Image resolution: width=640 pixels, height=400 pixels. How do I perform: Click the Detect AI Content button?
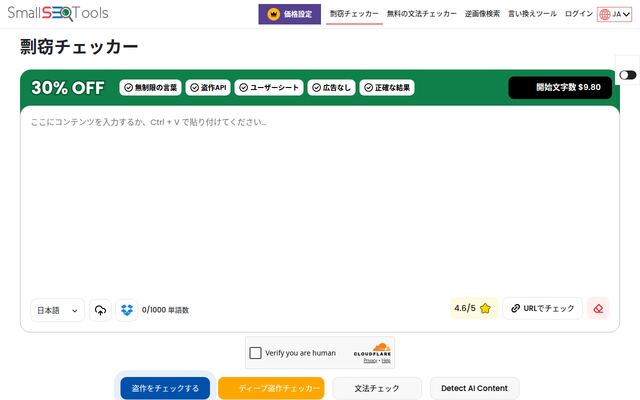(474, 388)
